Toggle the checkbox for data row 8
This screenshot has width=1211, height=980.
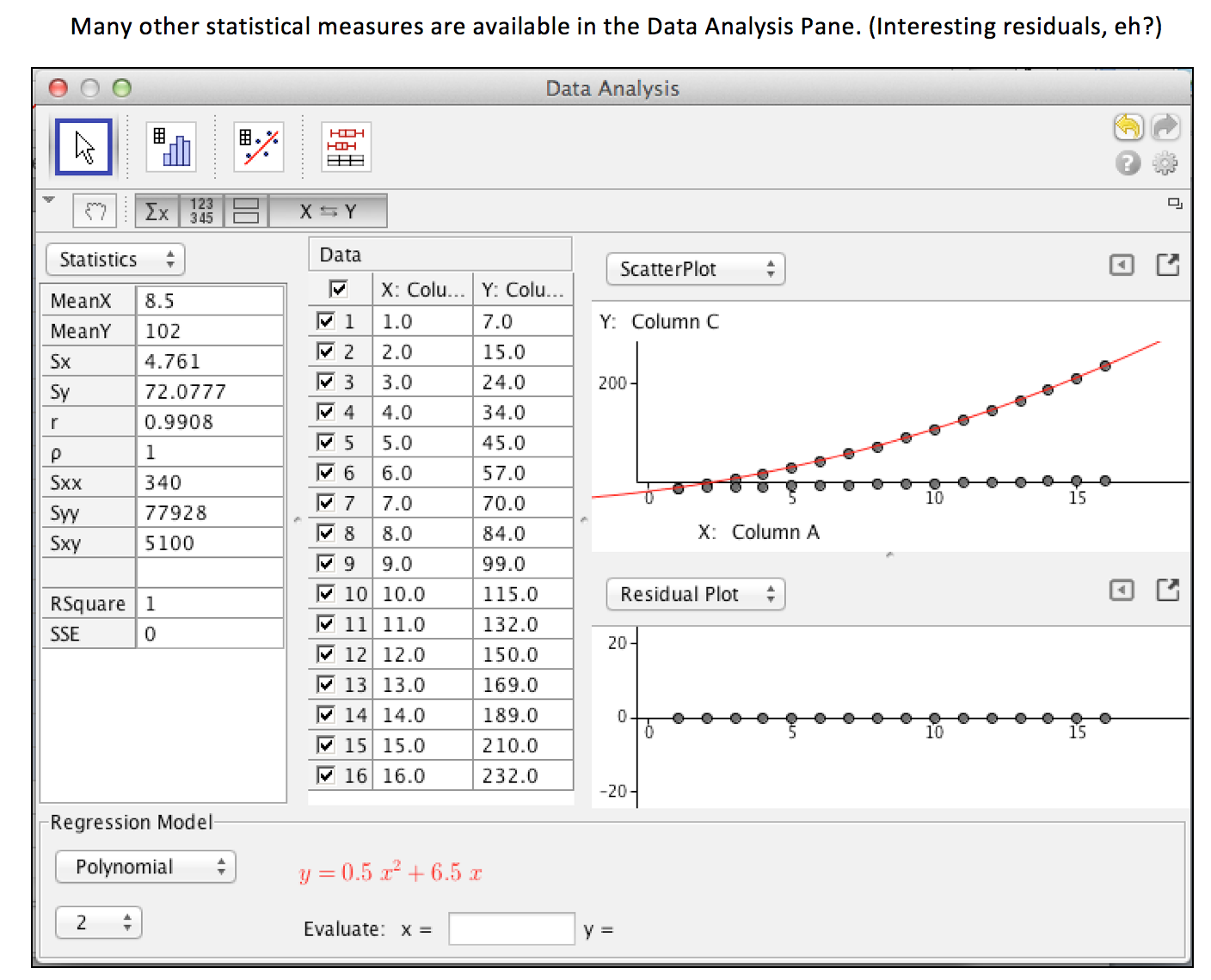tap(326, 533)
